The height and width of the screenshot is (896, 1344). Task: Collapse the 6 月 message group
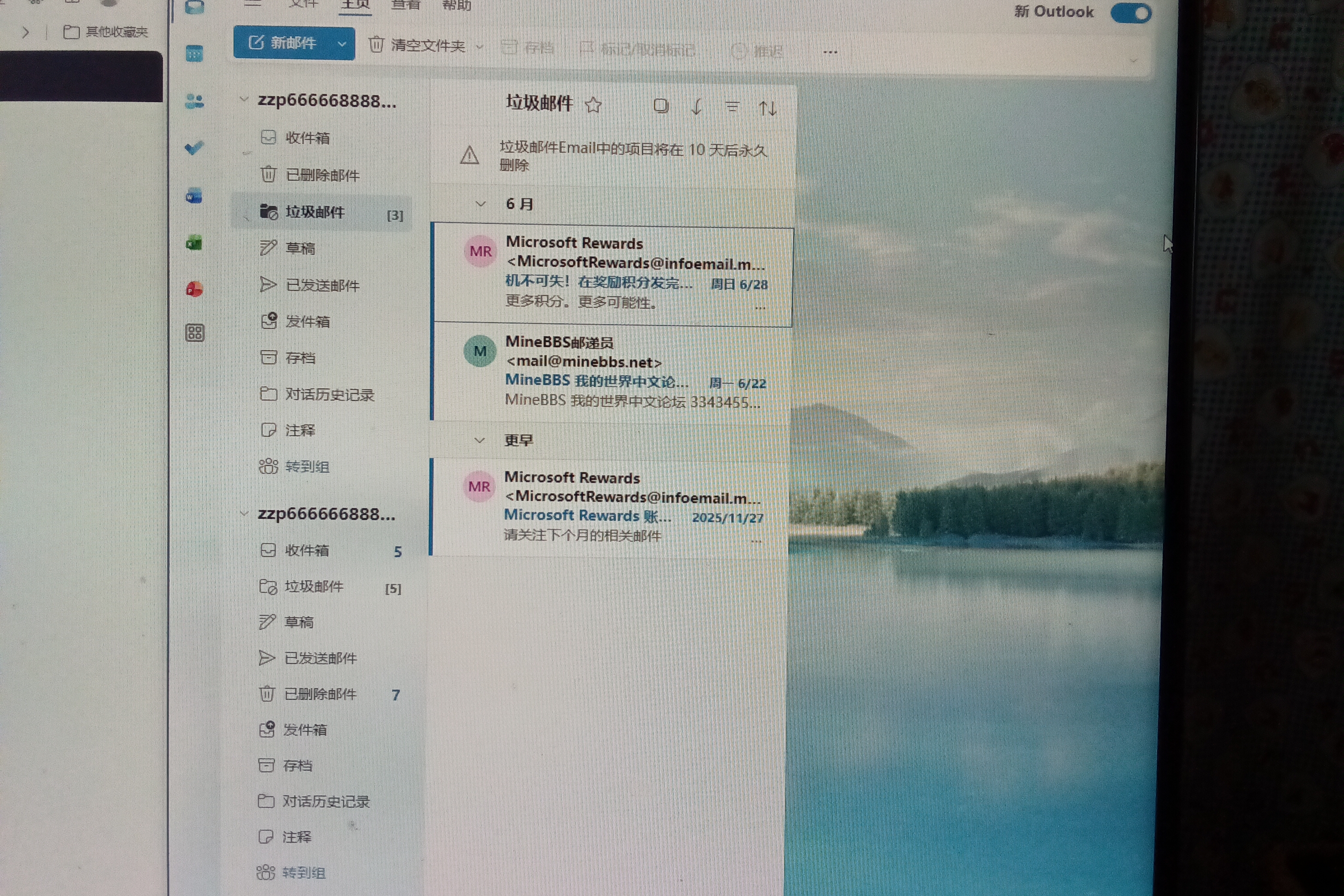pyautogui.click(x=481, y=204)
